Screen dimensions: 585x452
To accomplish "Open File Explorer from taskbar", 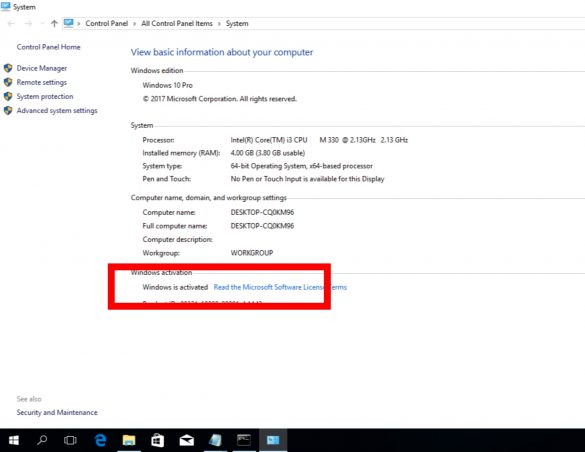I will 129,440.
